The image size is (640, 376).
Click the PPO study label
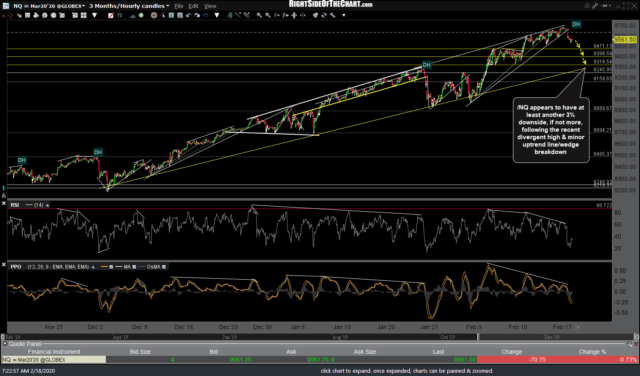(16, 267)
